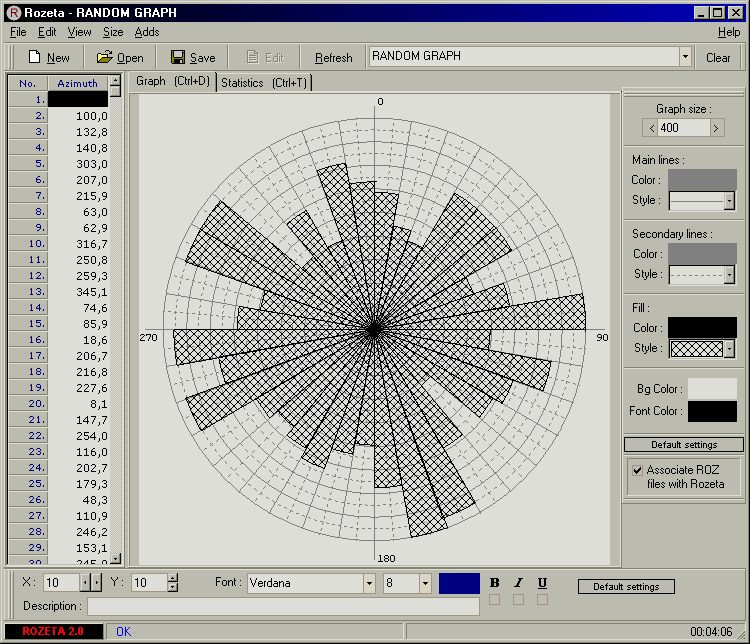Switch to the Statistics tab
Image resolution: width=750 pixels, height=644 pixels.
coord(264,82)
